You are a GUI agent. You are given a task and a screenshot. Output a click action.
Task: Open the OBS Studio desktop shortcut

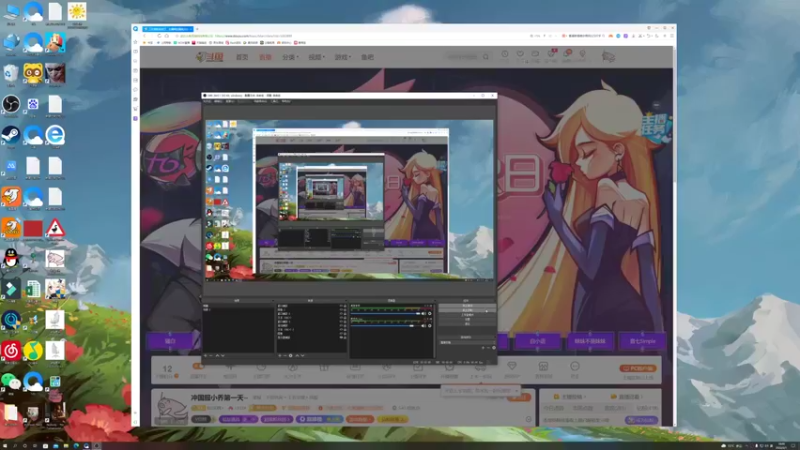pyautogui.click(x=11, y=105)
